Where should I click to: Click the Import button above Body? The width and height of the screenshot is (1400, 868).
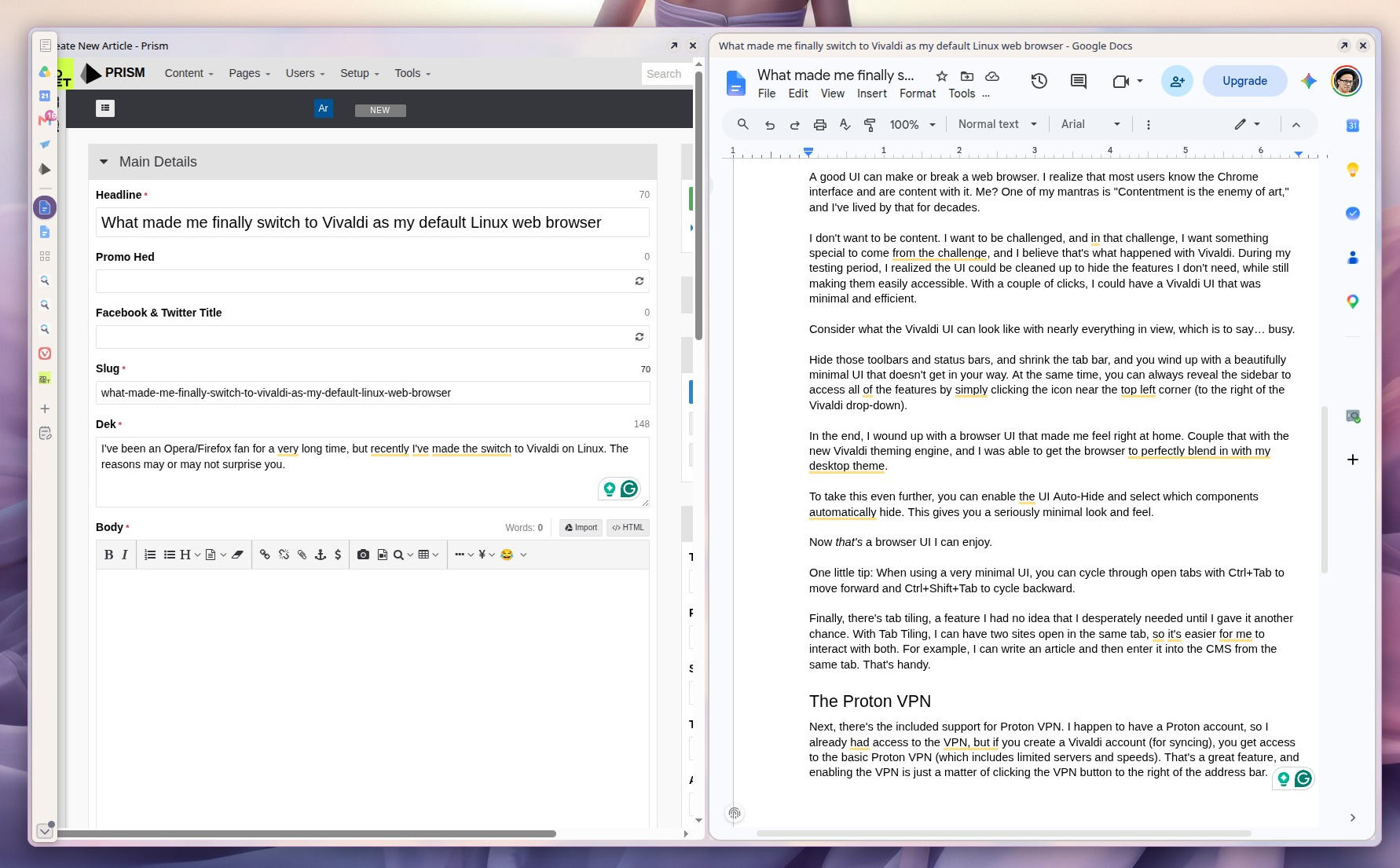pos(581,528)
